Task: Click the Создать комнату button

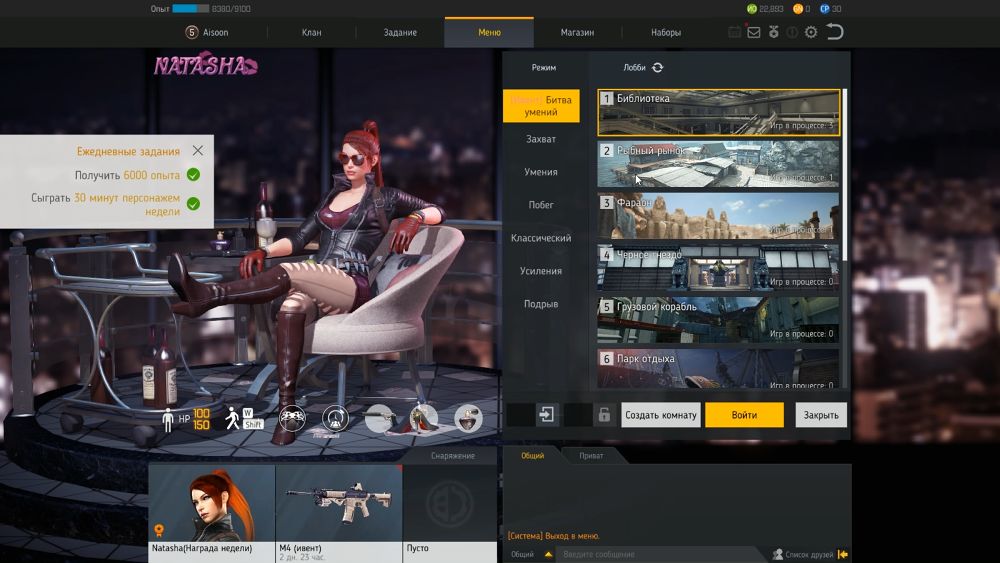Action: tap(660, 415)
